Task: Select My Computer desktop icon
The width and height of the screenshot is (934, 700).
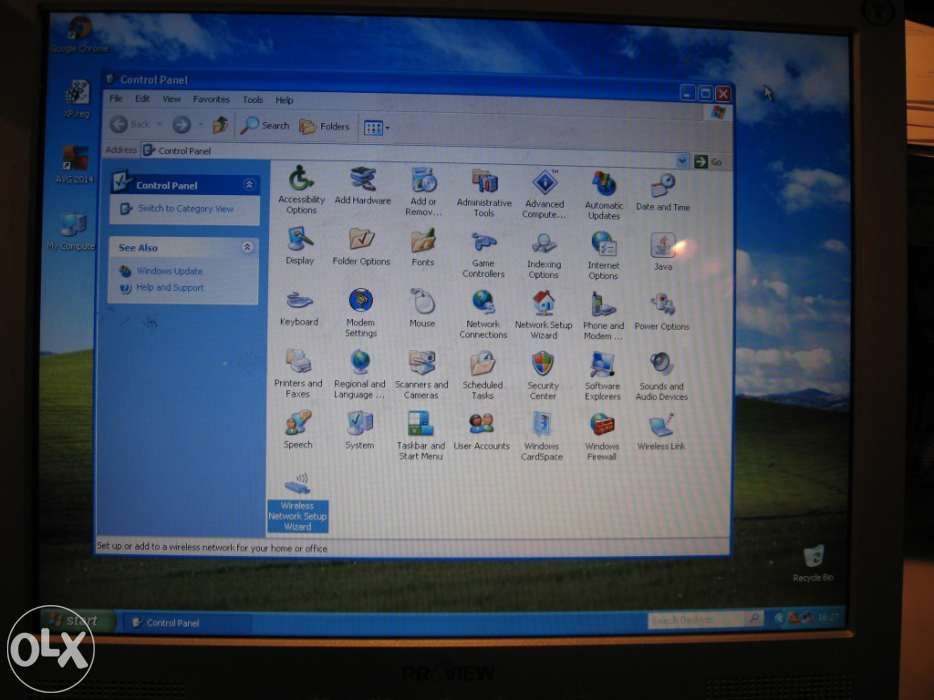Action: (71, 232)
